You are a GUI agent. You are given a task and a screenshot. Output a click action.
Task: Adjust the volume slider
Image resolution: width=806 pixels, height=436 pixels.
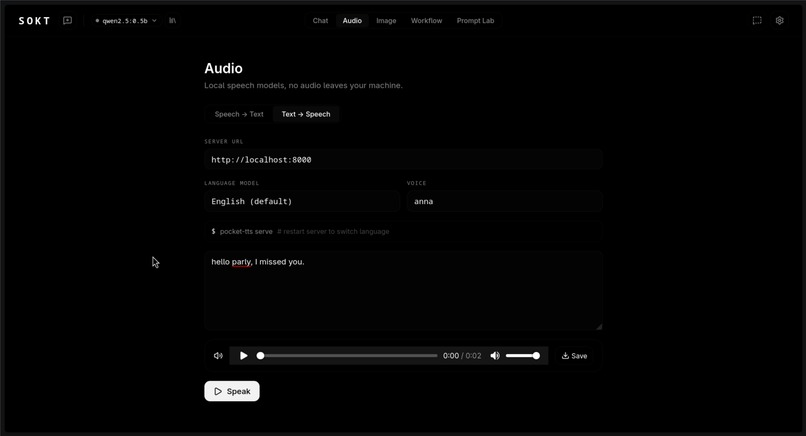coord(523,355)
